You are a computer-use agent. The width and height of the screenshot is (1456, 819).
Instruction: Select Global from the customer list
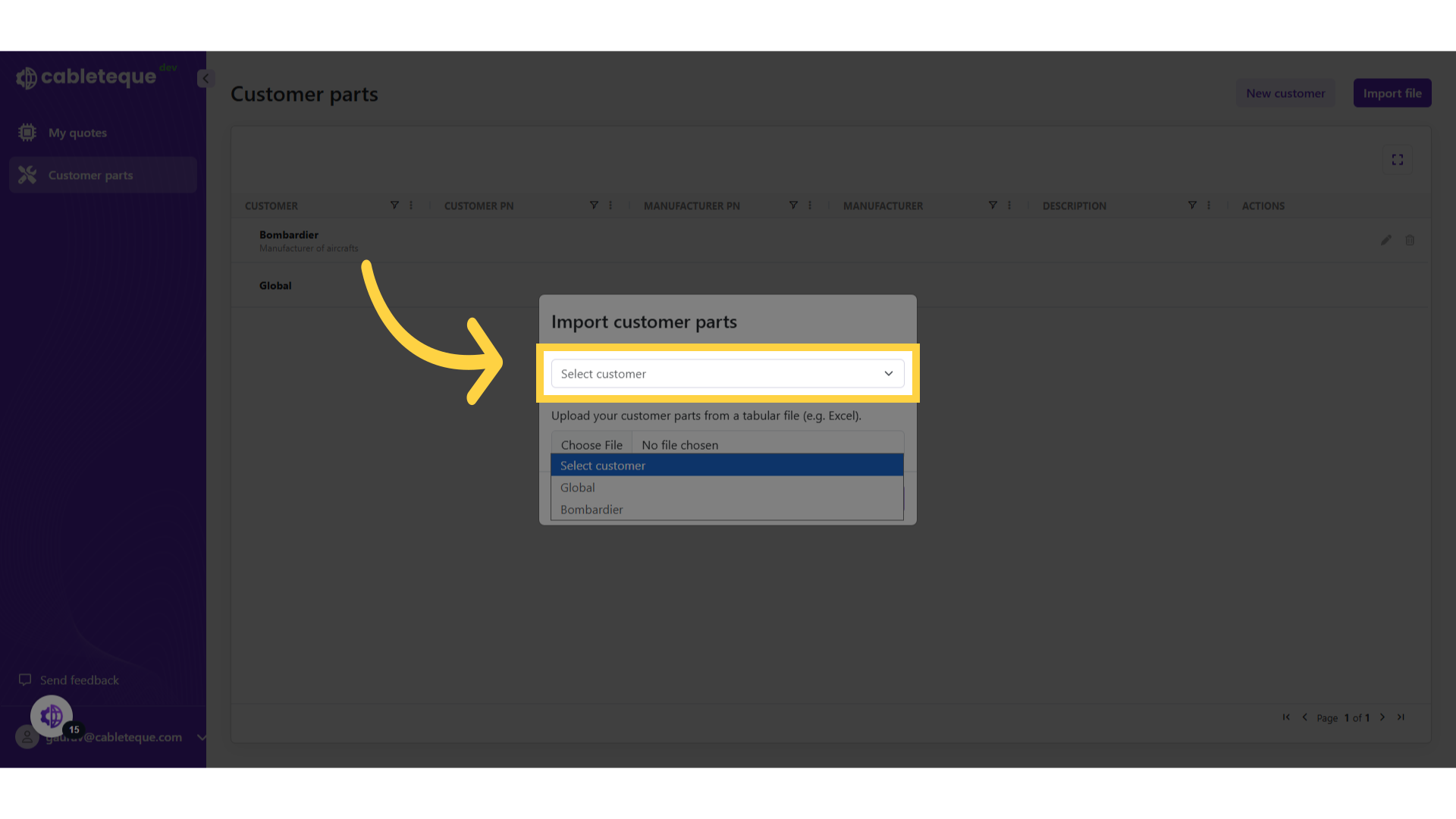pos(577,487)
